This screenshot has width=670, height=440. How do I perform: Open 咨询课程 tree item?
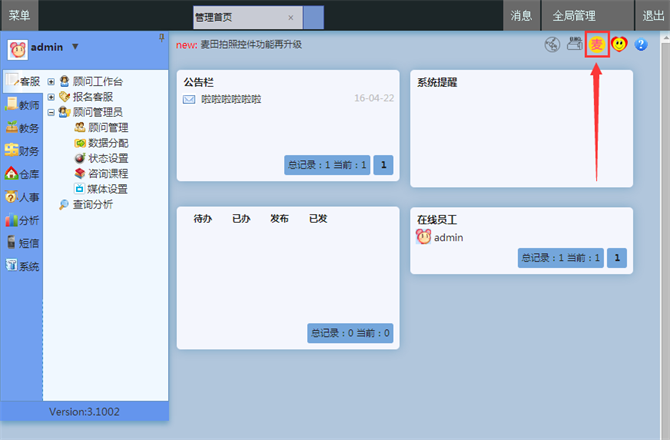(108, 174)
